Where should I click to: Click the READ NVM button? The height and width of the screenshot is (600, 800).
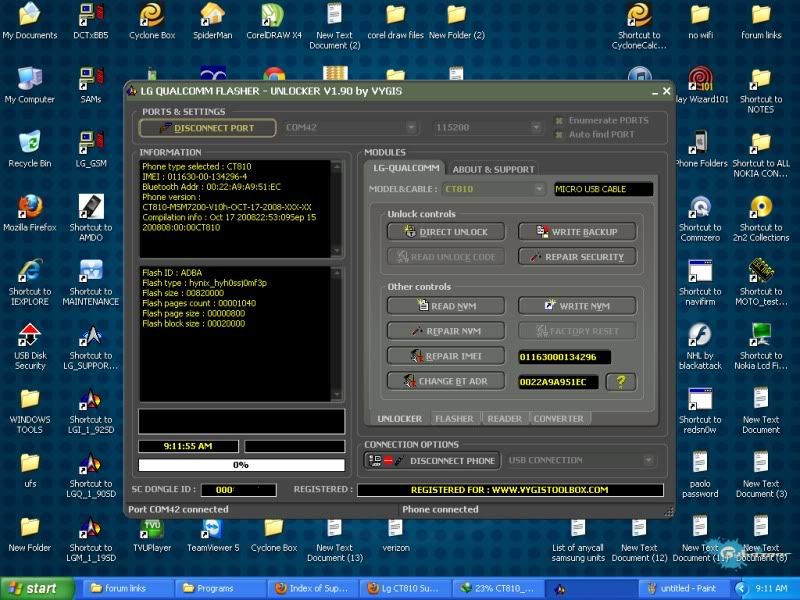[x=446, y=306]
